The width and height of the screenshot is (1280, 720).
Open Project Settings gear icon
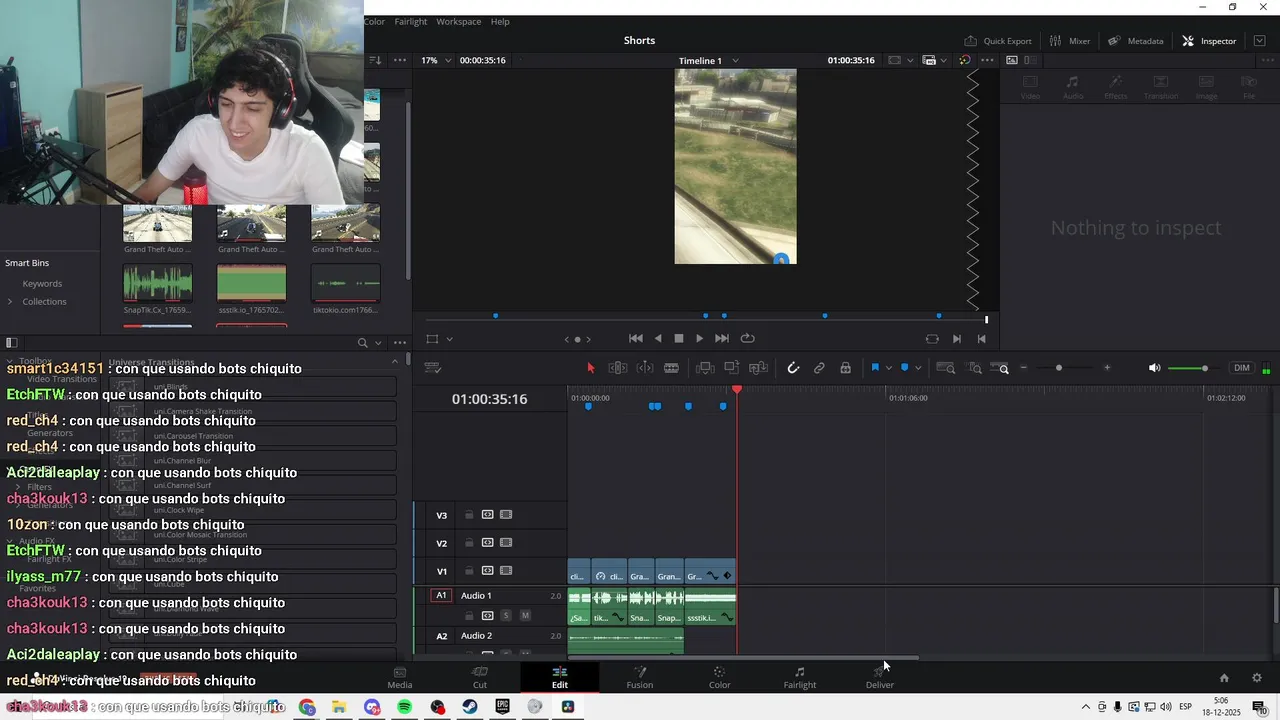(x=1257, y=678)
